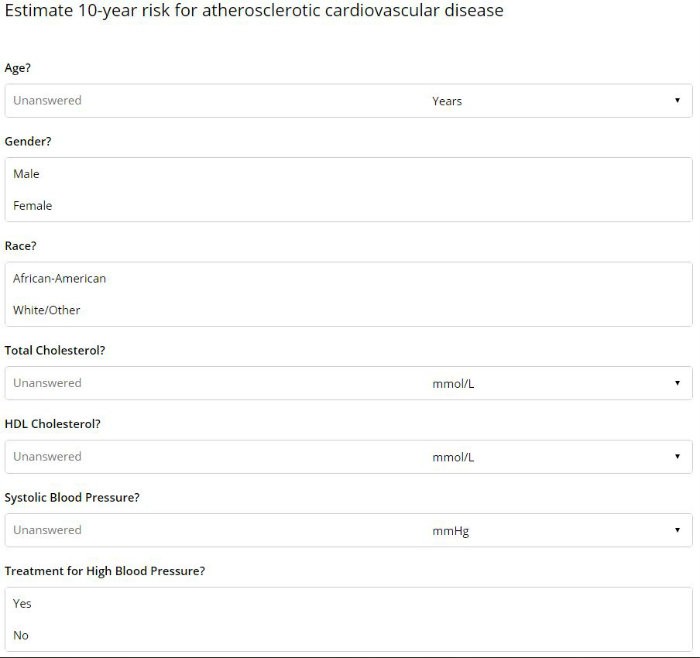Click the page title heading text
Screen dimensions: 700x658
[x=254, y=12]
